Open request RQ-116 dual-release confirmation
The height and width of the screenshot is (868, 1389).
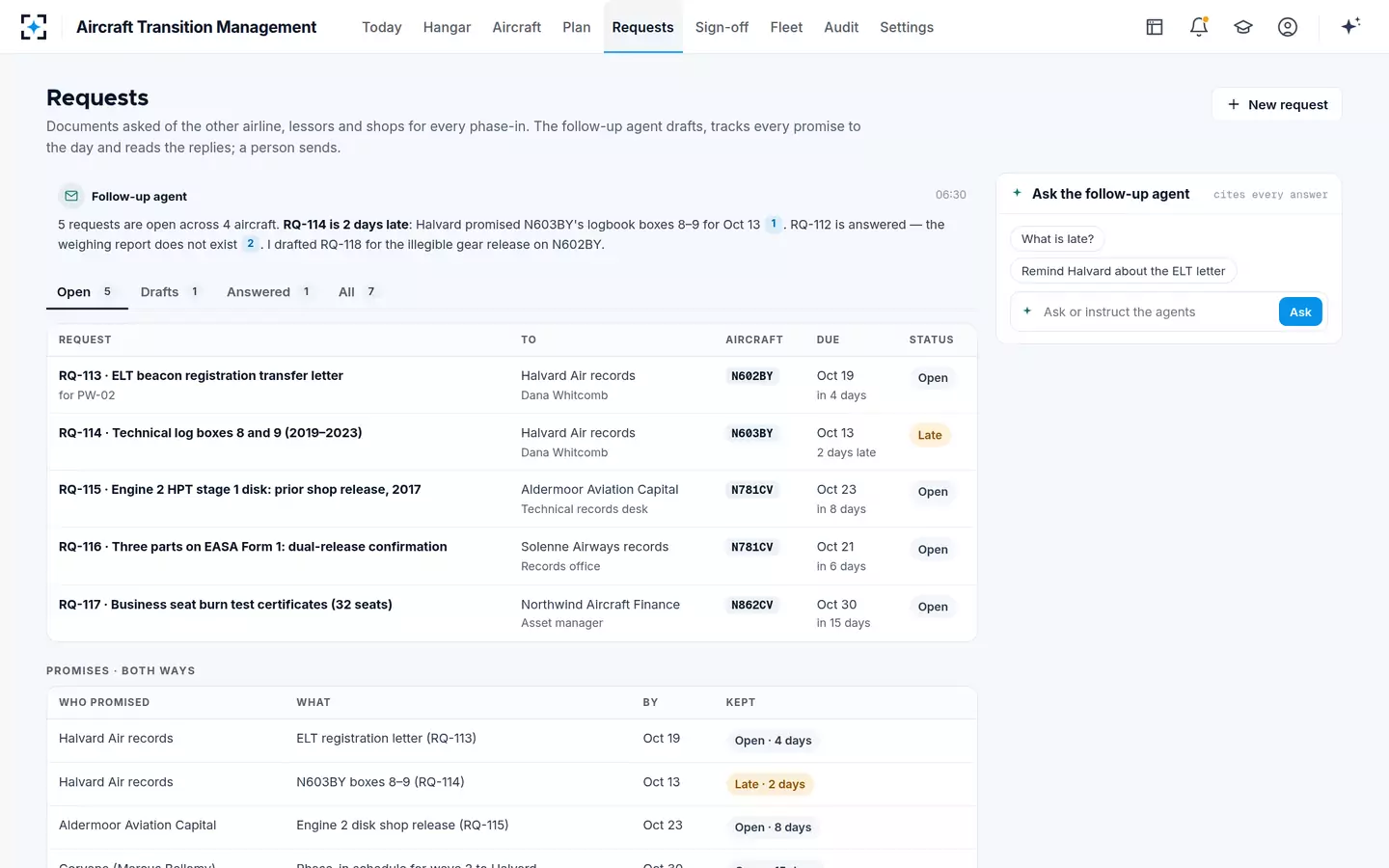(511, 556)
